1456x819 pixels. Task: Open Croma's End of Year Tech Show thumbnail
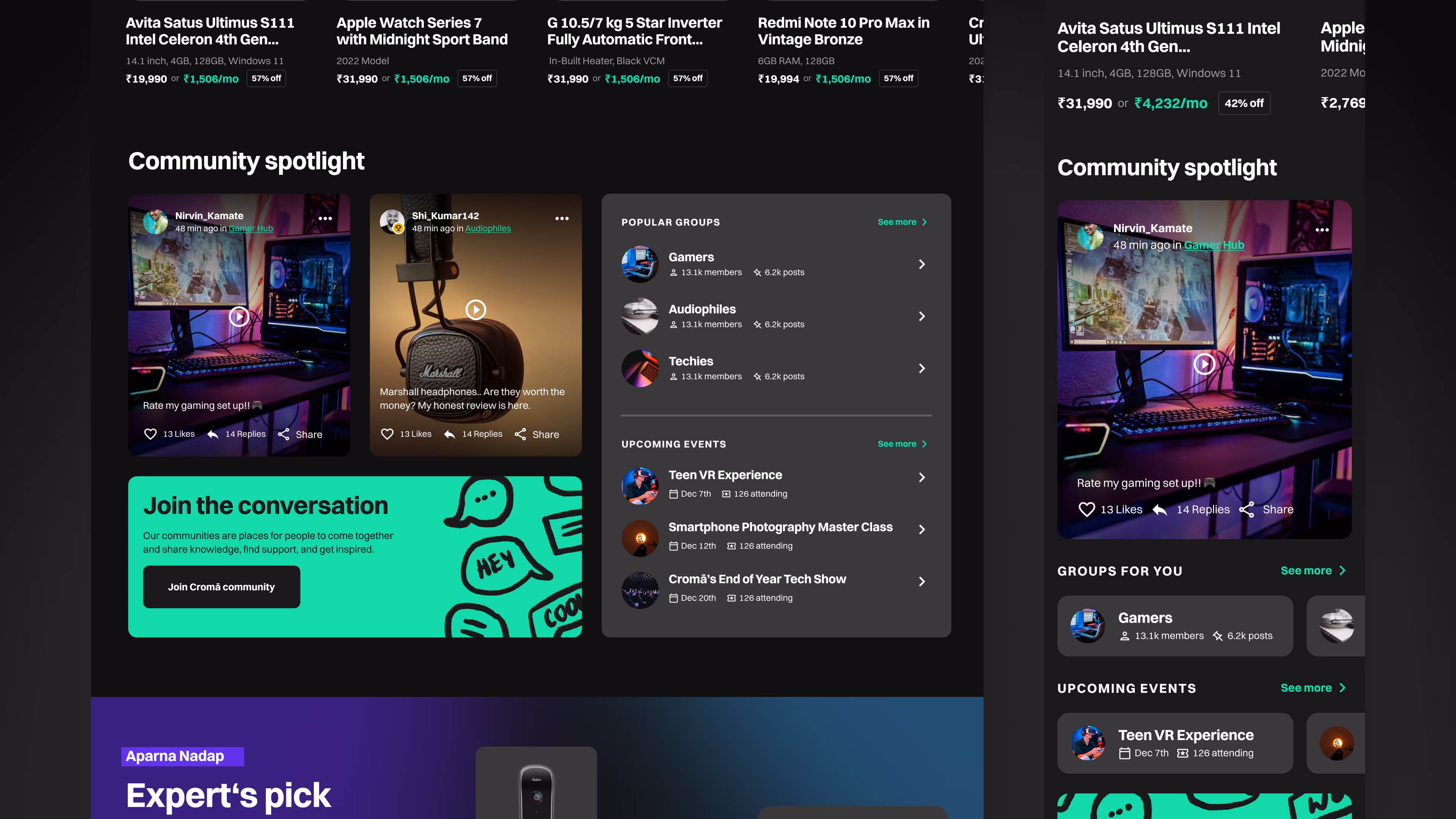640,590
